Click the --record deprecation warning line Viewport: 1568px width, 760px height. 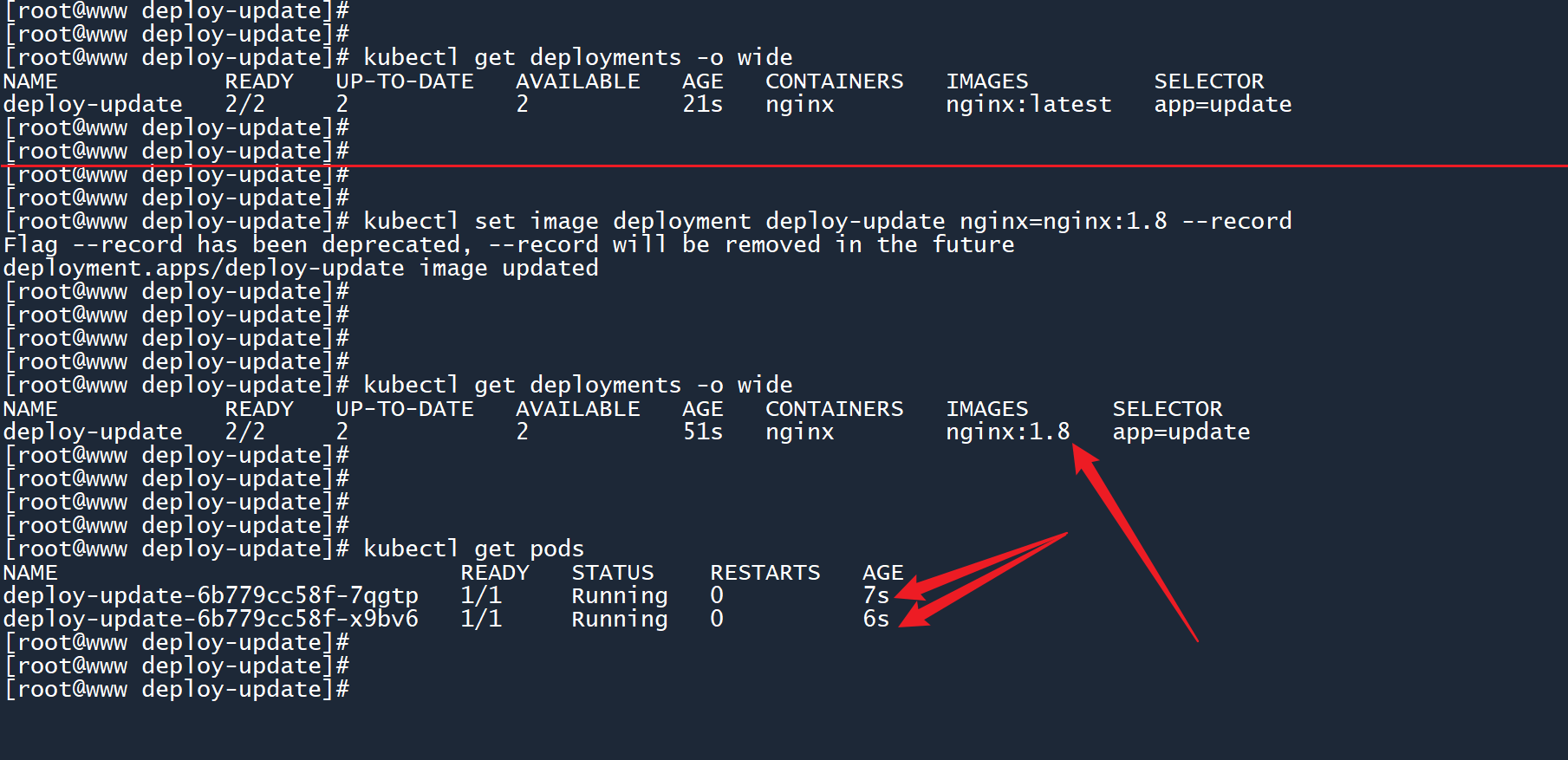[509, 245]
